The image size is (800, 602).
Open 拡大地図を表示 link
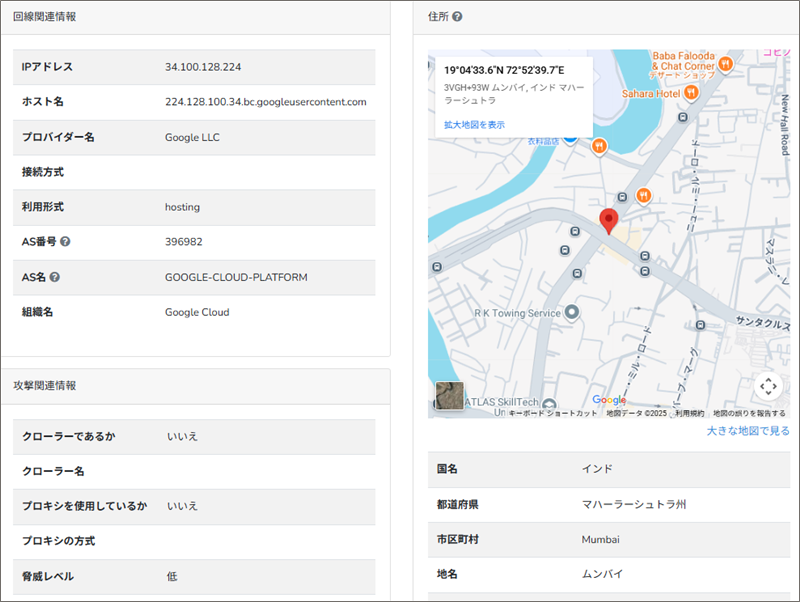474,125
